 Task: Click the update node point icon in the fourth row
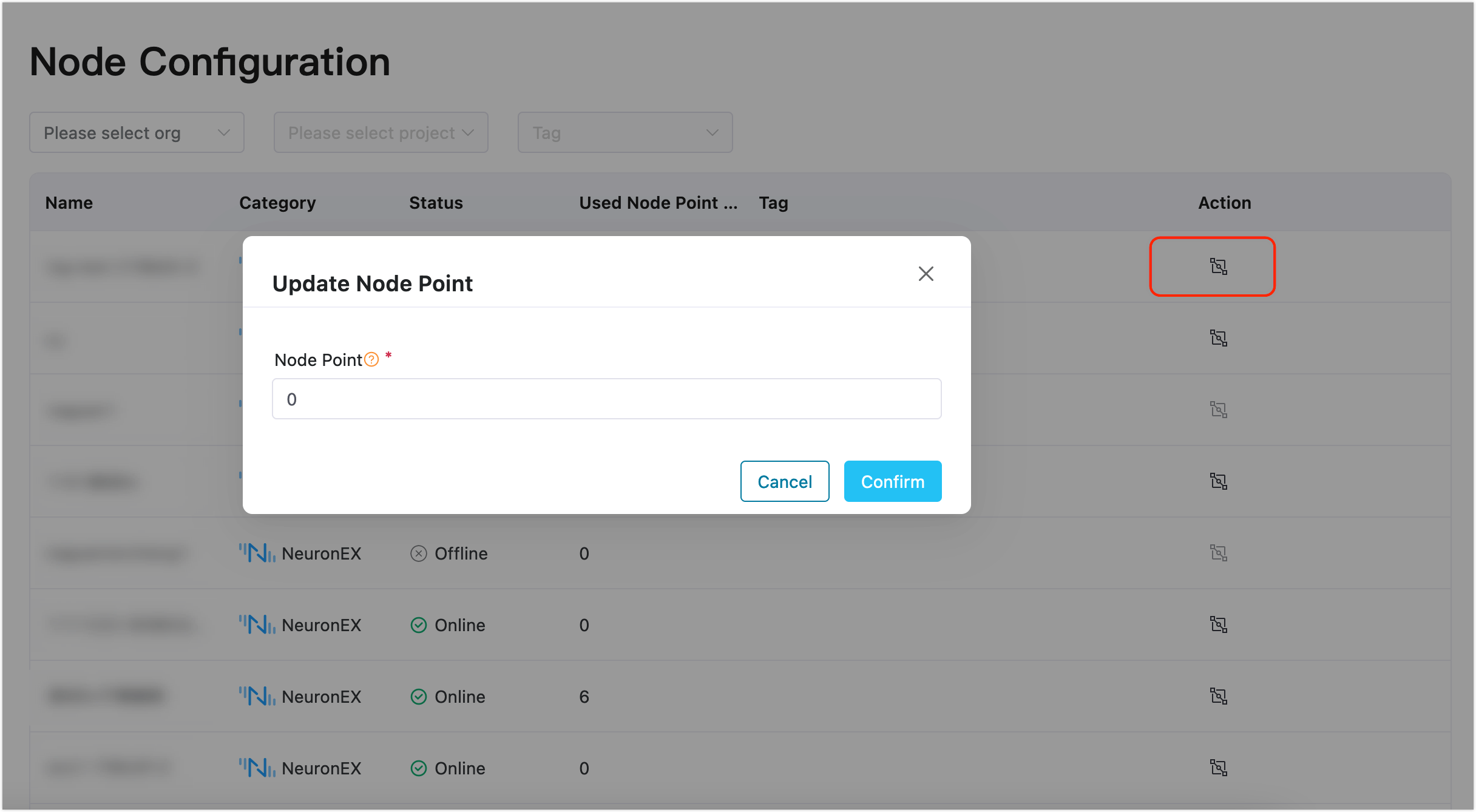pos(1218,481)
